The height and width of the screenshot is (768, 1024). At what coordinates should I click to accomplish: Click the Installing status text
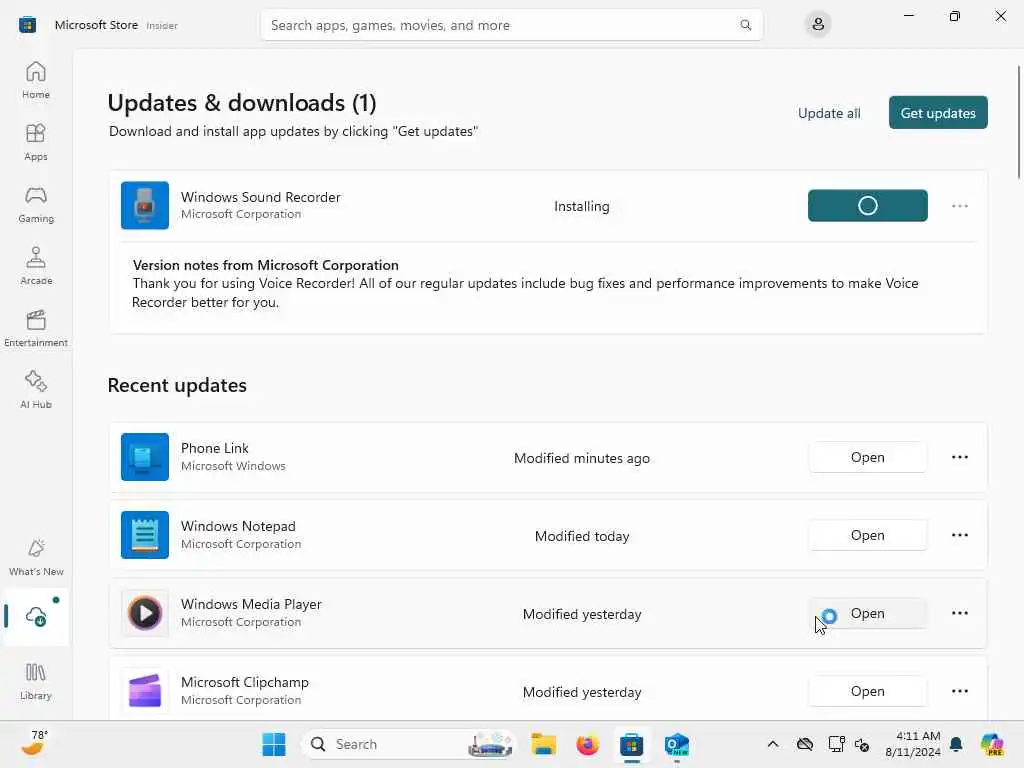tap(581, 206)
